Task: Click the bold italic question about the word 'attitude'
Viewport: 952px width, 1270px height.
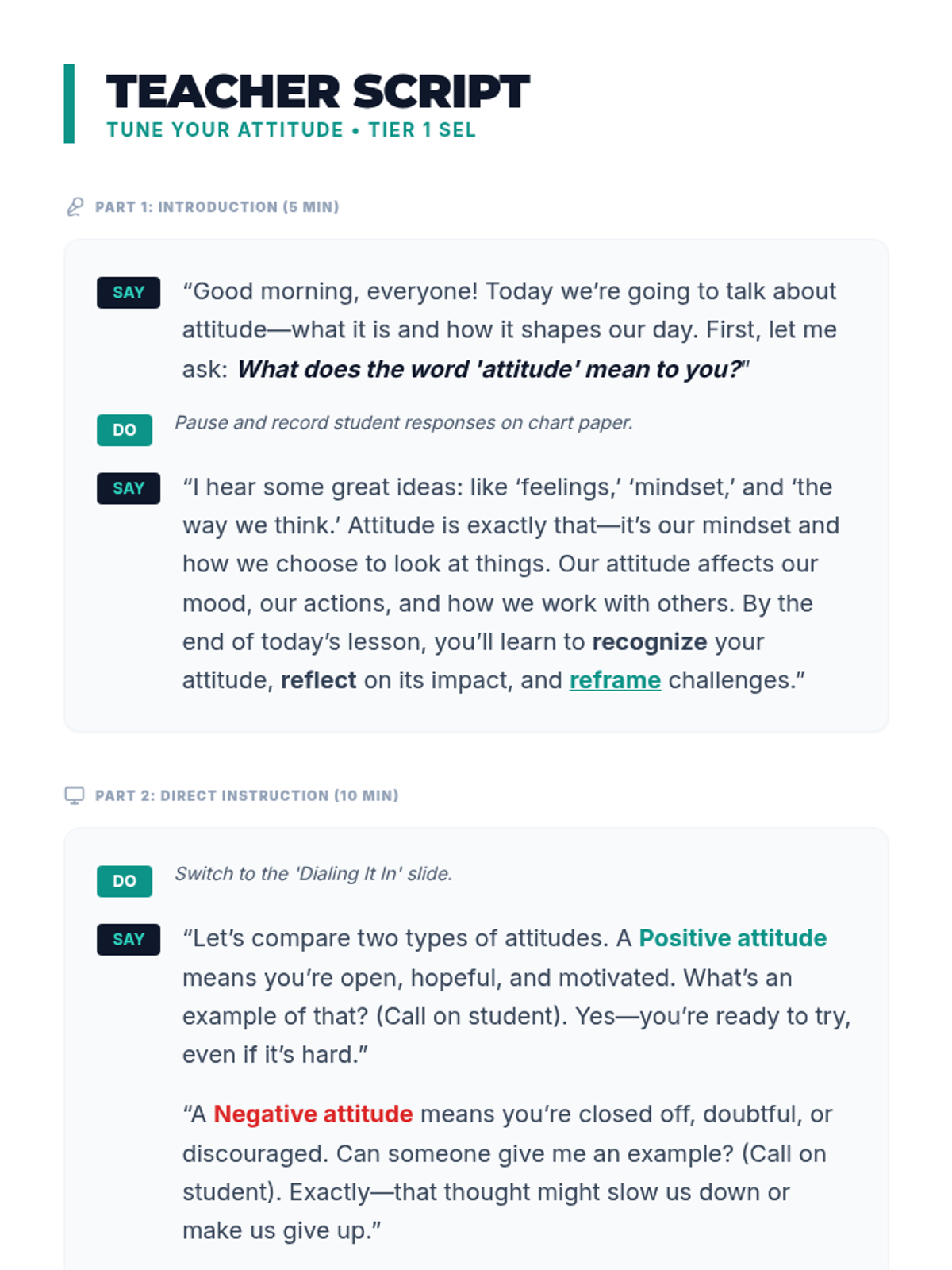Action: (490, 369)
